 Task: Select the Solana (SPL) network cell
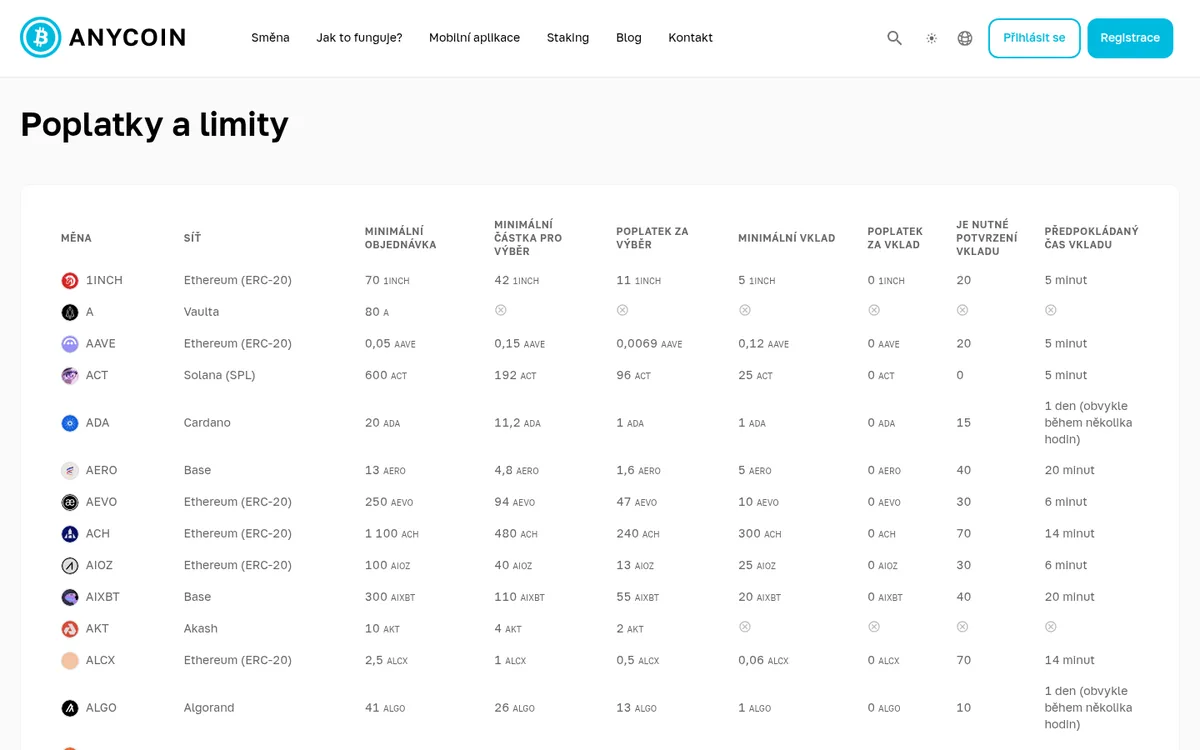pyautogui.click(x=220, y=376)
